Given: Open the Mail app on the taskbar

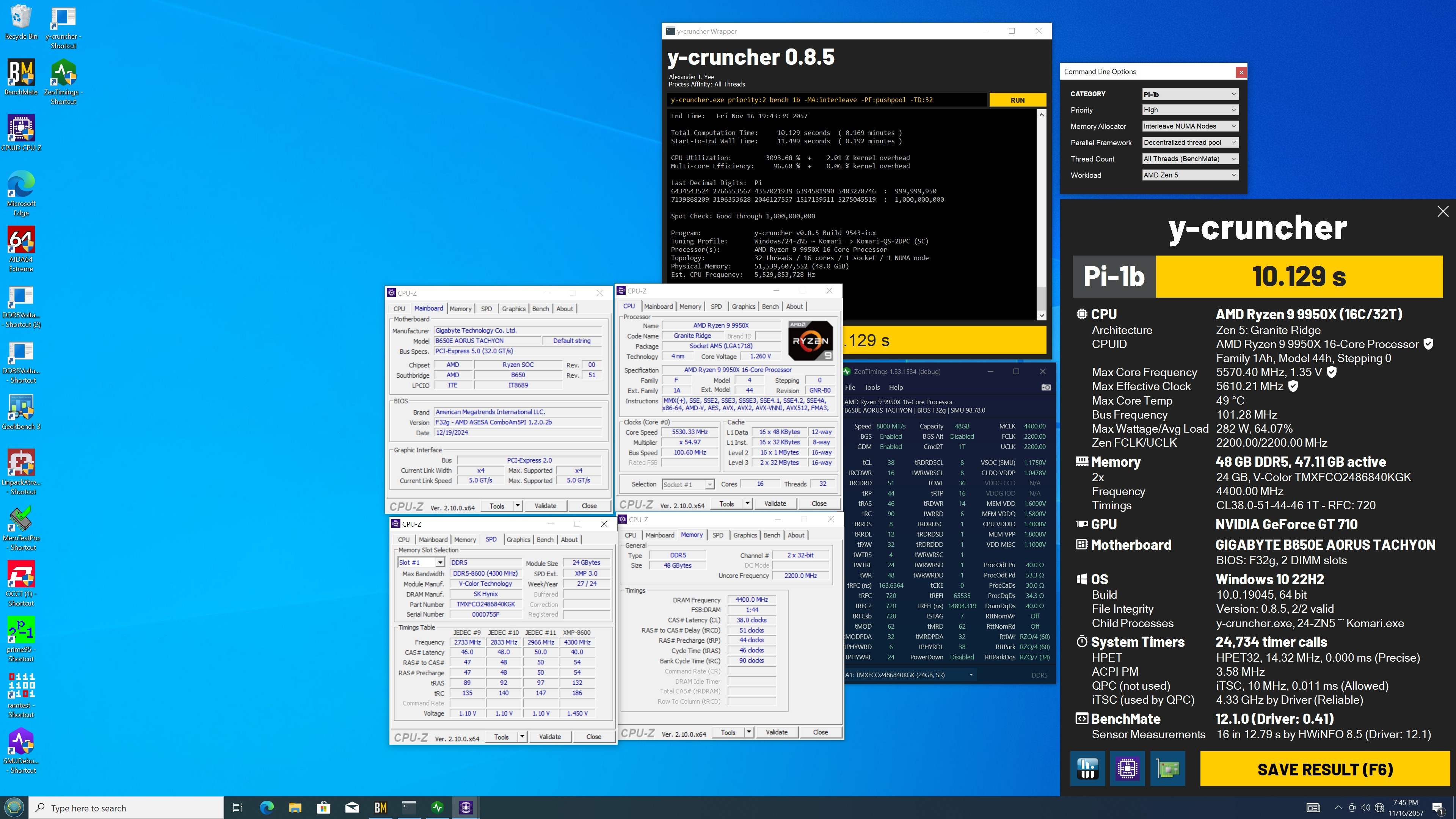Looking at the screenshot, I should pos(352,808).
